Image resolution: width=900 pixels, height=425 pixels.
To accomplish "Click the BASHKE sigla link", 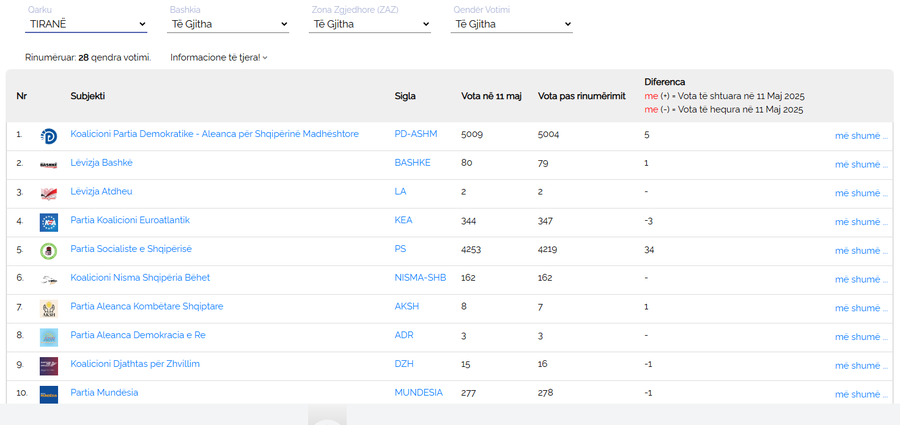I will point(413,163).
